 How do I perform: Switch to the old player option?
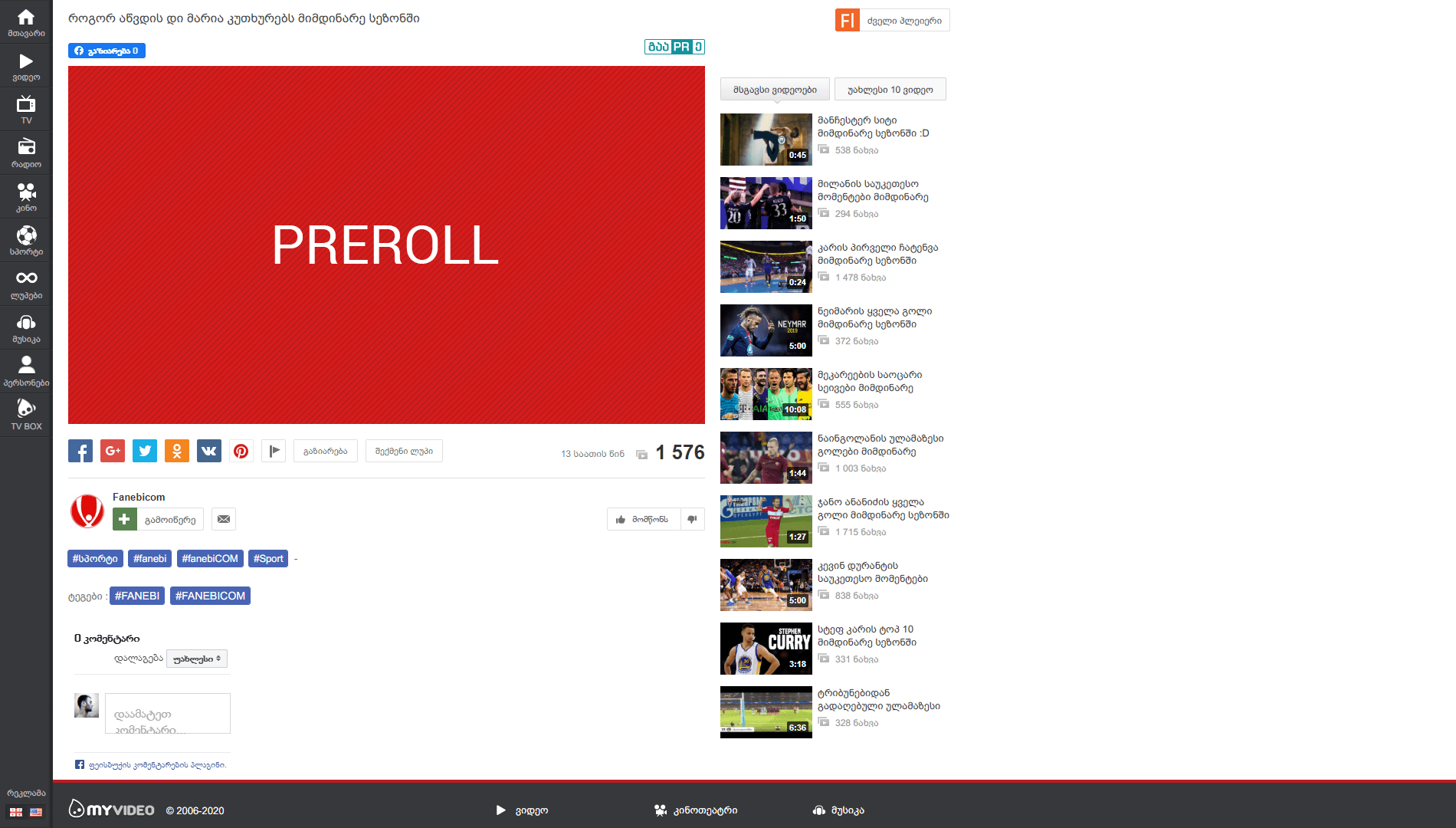[x=894, y=21]
